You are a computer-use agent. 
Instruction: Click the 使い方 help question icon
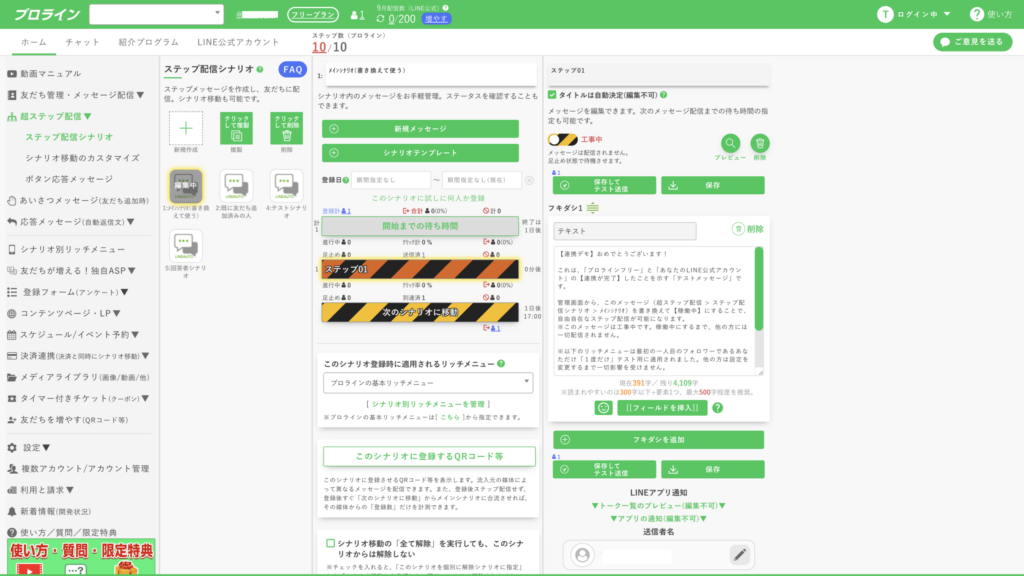point(976,14)
